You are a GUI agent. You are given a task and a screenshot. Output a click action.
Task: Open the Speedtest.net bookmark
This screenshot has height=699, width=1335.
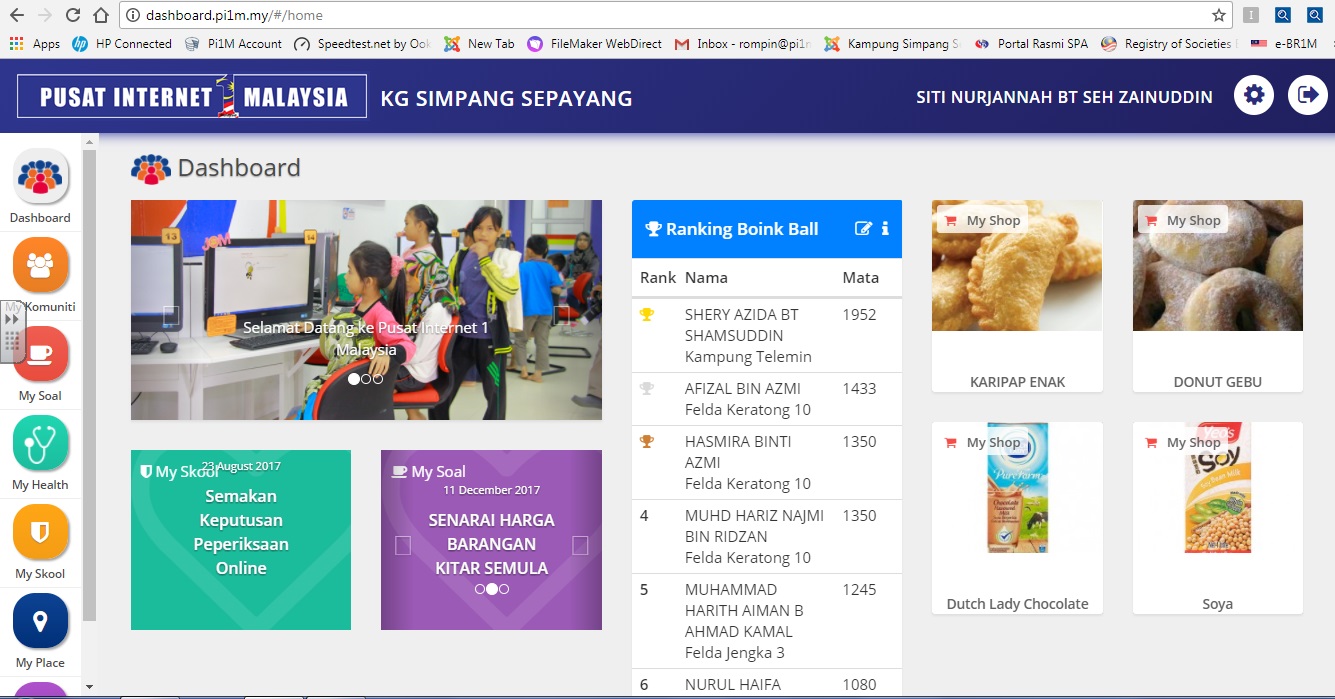362,44
